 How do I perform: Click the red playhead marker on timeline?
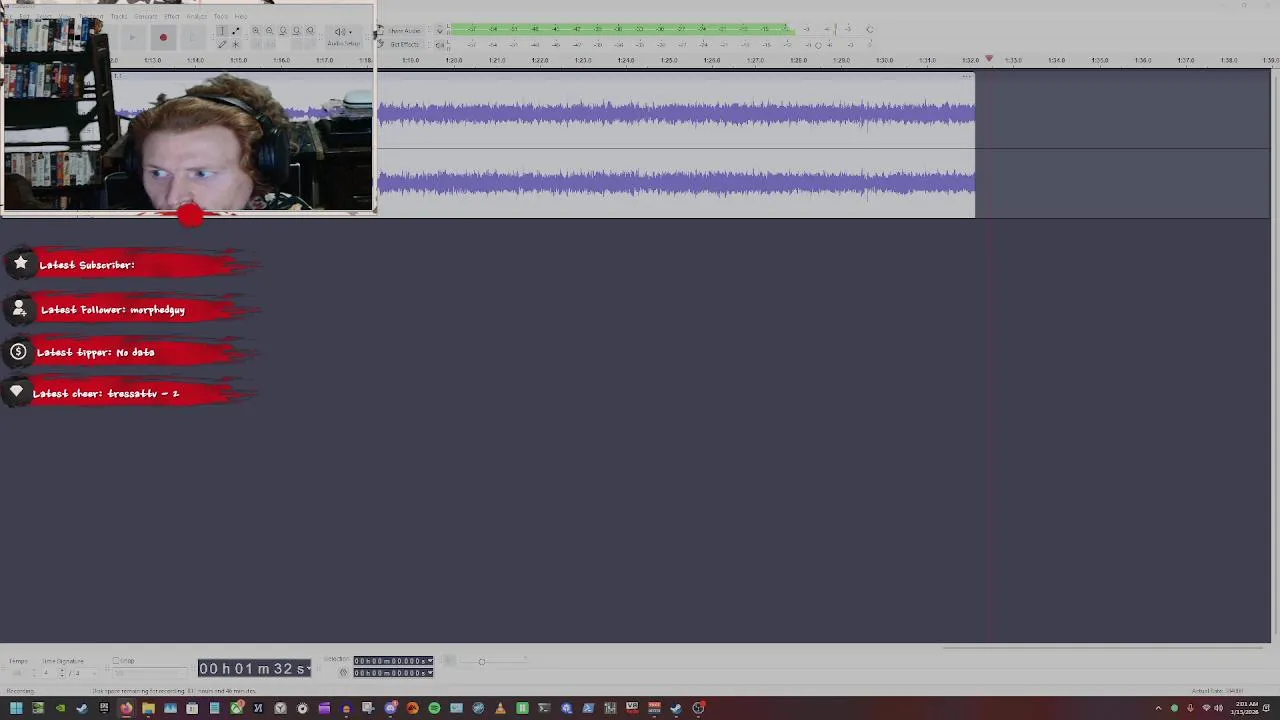point(989,60)
